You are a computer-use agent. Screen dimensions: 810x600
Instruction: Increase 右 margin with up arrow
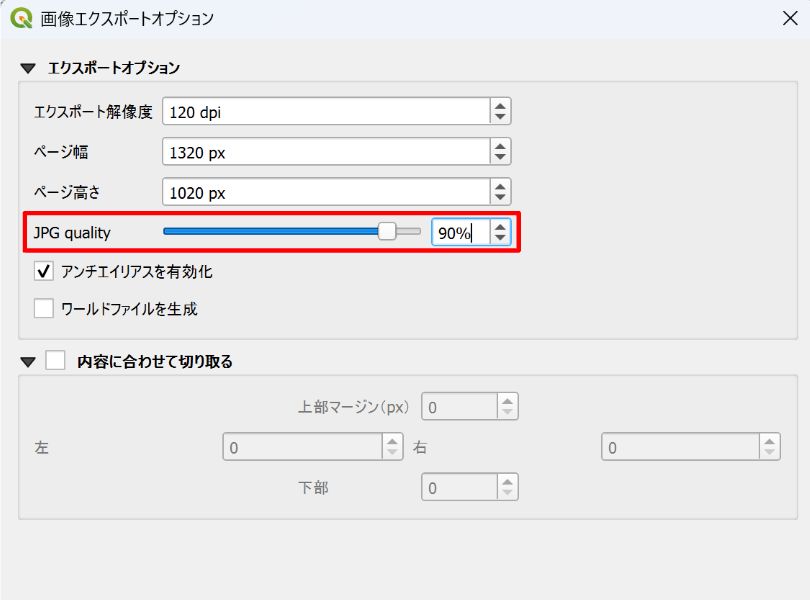click(x=769, y=441)
